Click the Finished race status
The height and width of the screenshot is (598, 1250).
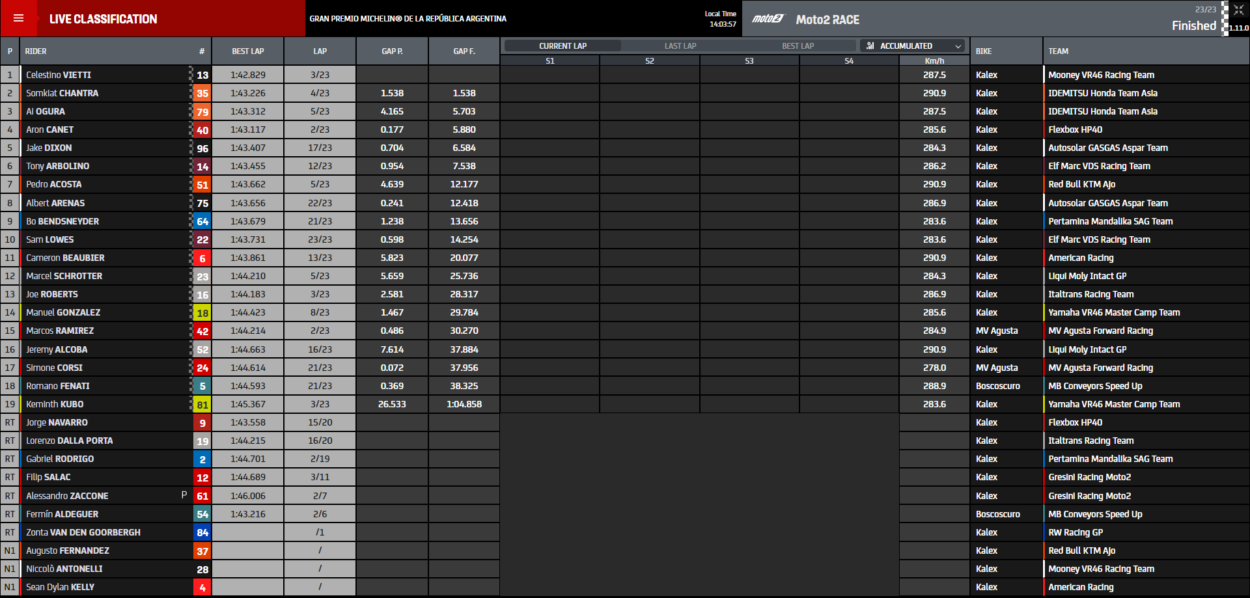pyautogui.click(x=1194, y=26)
